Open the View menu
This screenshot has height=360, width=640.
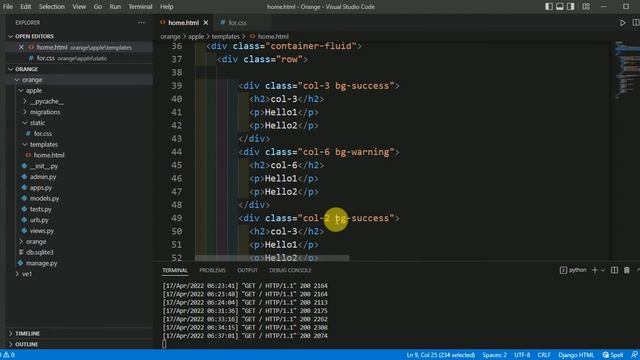click(79, 7)
